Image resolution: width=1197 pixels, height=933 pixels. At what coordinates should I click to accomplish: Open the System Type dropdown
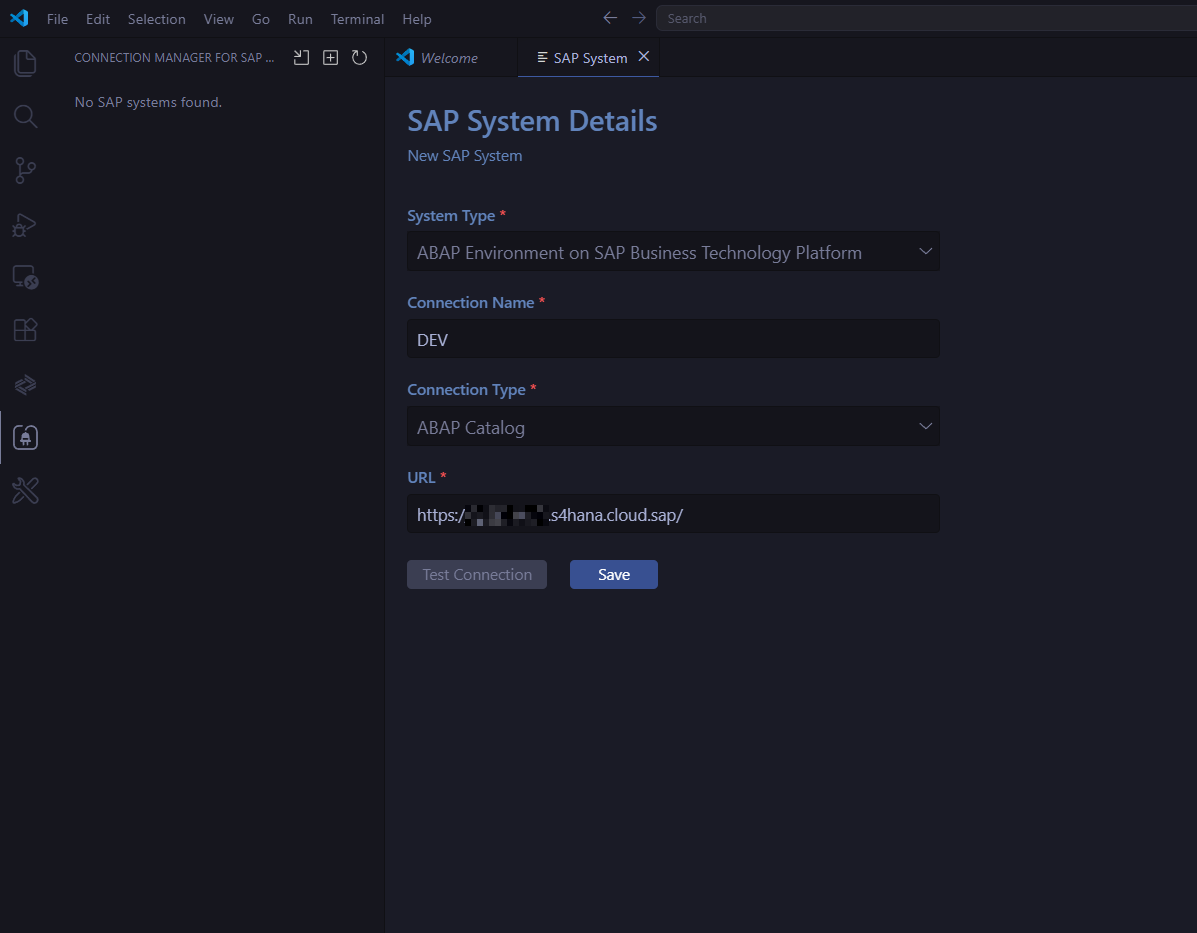(673, 252)
